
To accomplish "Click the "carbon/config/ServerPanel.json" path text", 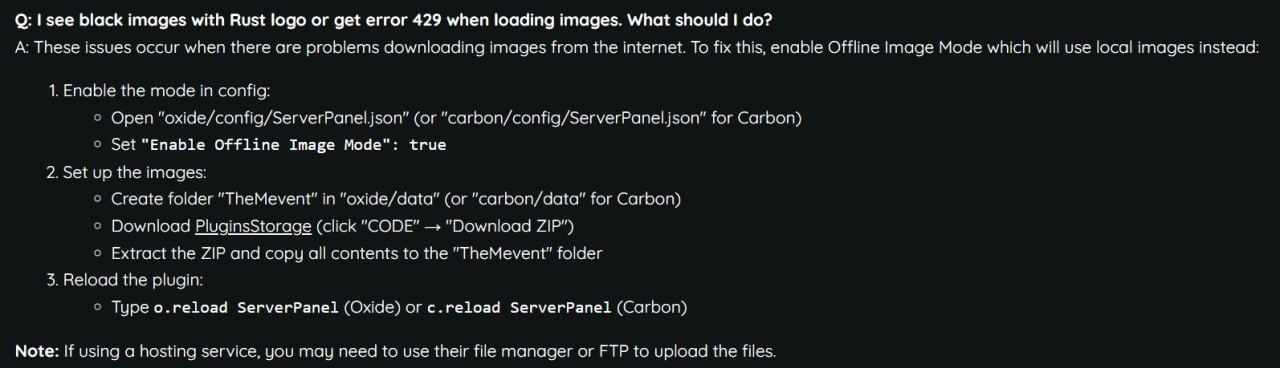I will pos(573,118).
